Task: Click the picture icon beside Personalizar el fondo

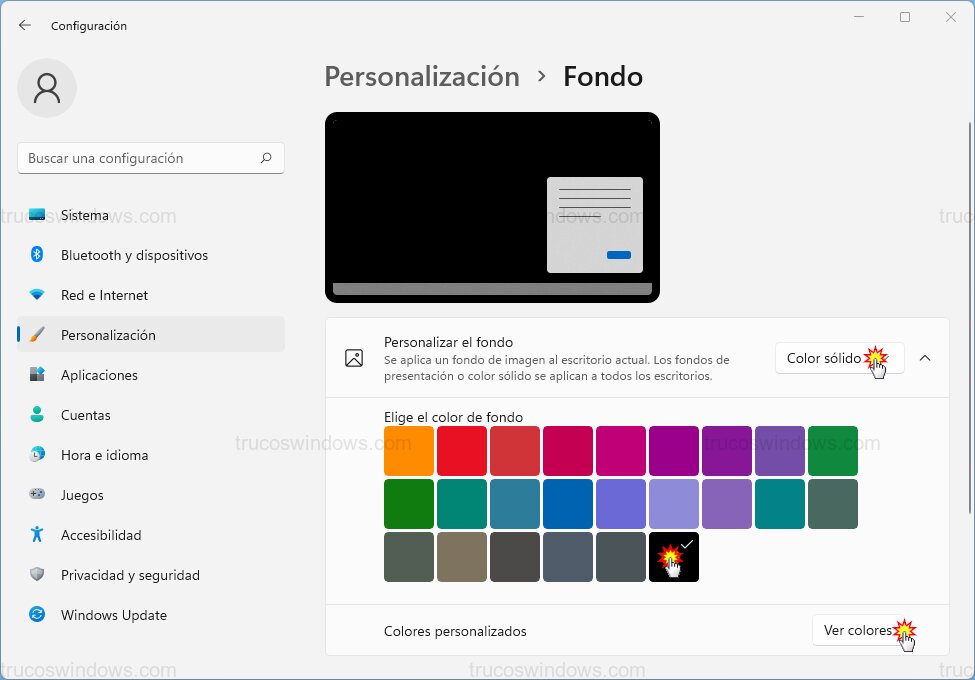Action: tap(354, 357)
